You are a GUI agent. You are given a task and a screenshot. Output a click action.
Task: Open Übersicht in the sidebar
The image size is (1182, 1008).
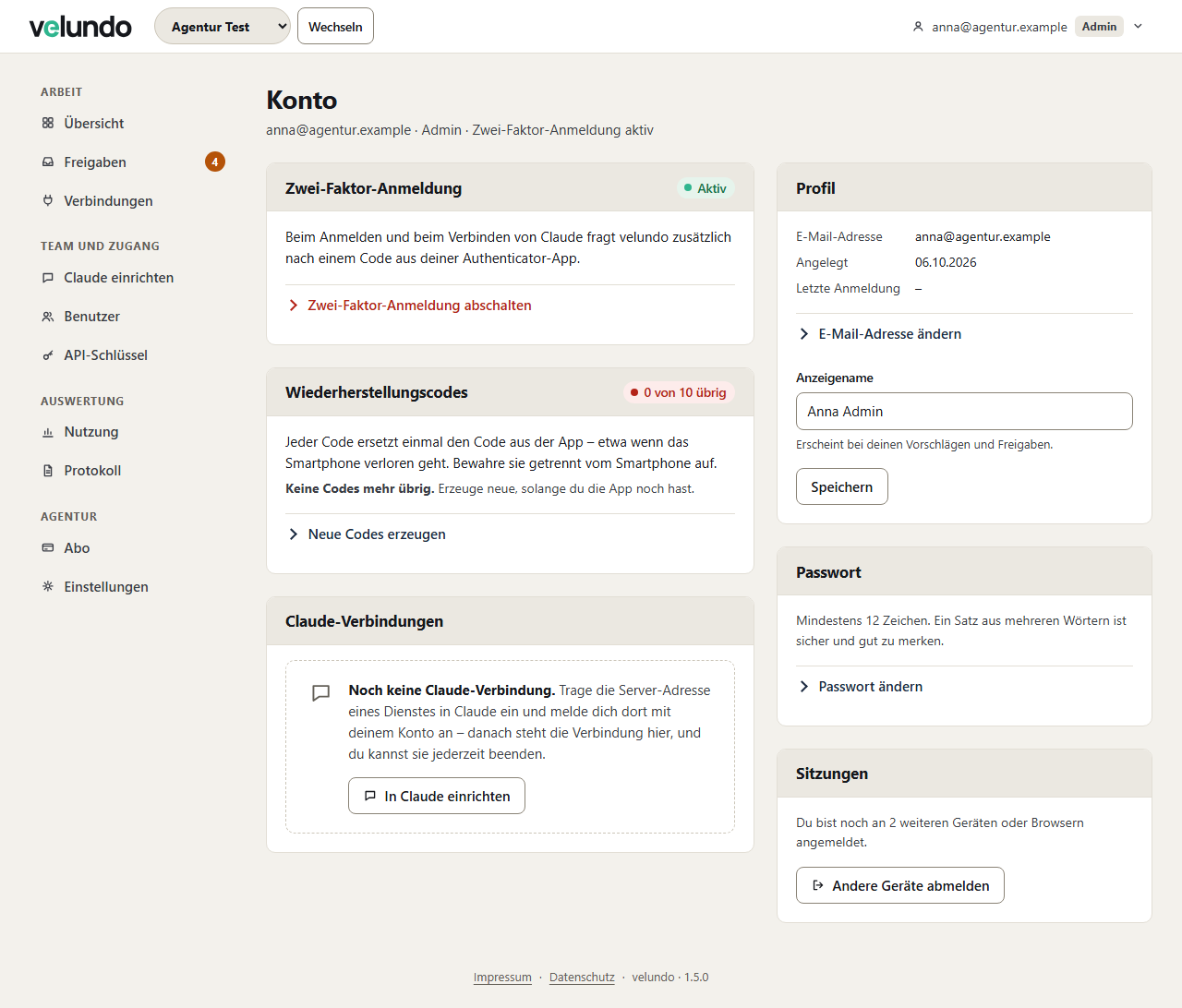coord(133,123)
